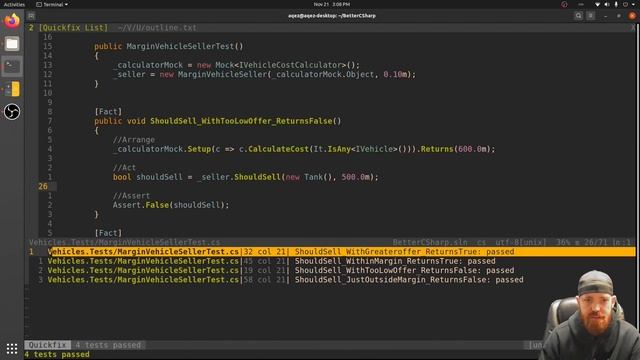Image resolution: width=640 pixels, height=360 pixels.
Task: Show Applications grid at dock bottom
Action: pos(12,348)
